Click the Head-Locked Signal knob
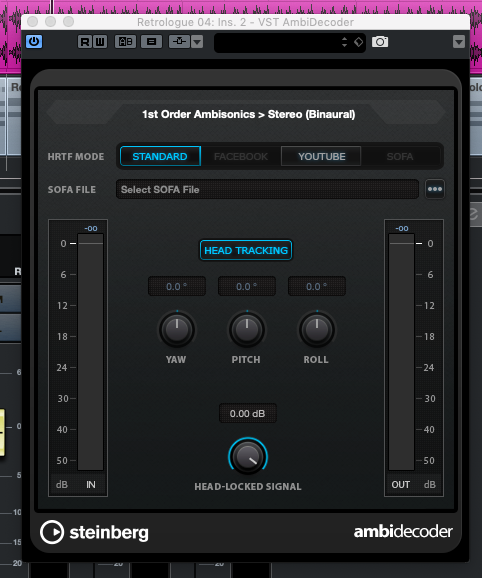The image size is (482, 578). point(248,456)
